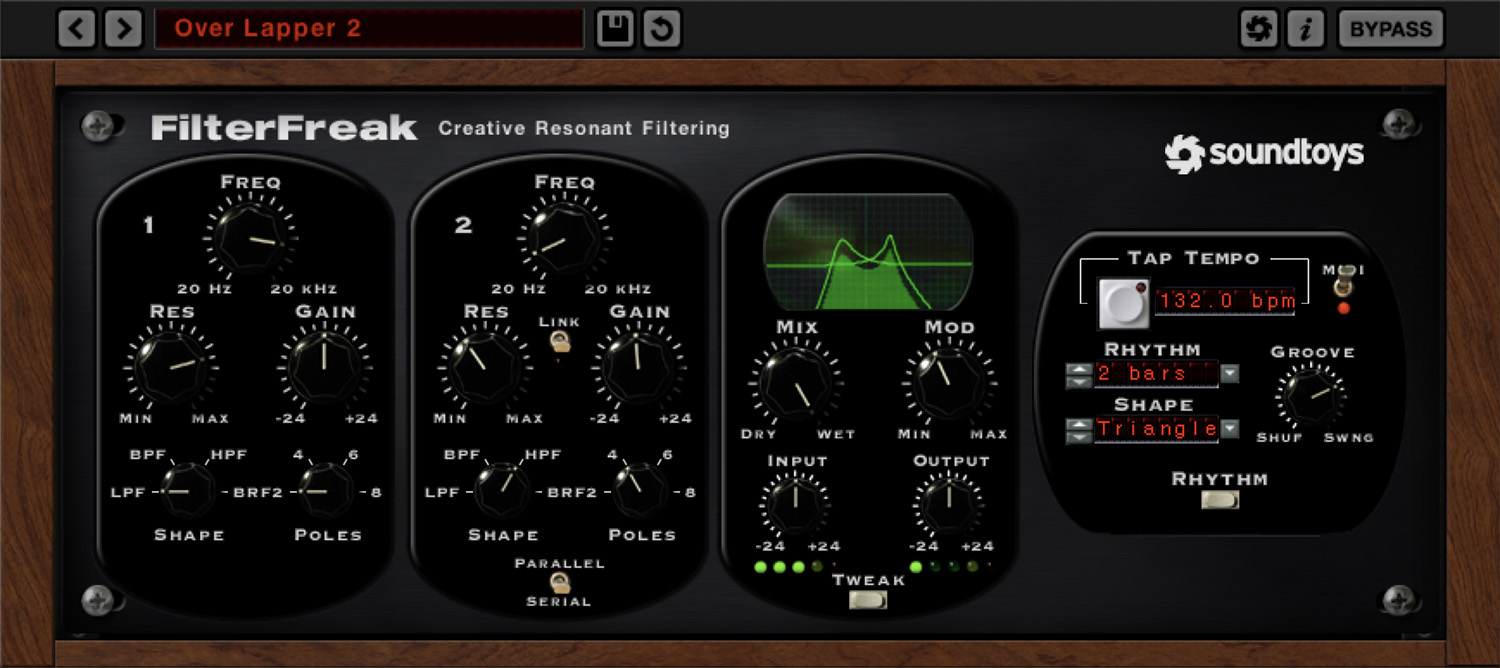This screenshot has width=1500, height=668.
Task: Click the Filter 1 Shape selector knob
Action: click(188, 491)
